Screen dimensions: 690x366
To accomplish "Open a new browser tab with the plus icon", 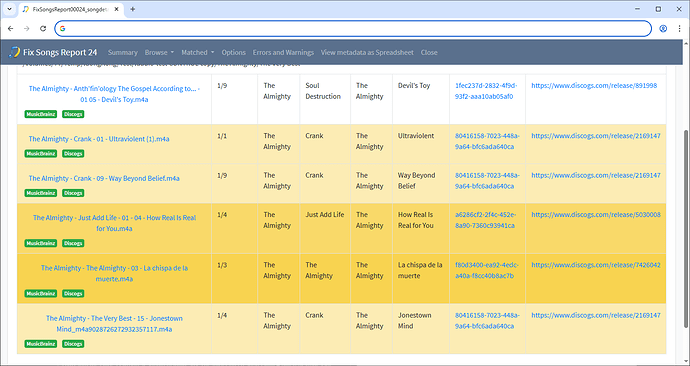I will point(132,9).
